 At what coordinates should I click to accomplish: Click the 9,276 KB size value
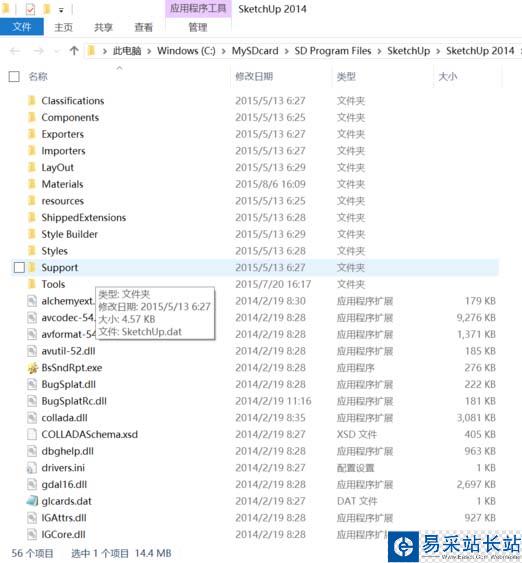[x=476, y=318]
